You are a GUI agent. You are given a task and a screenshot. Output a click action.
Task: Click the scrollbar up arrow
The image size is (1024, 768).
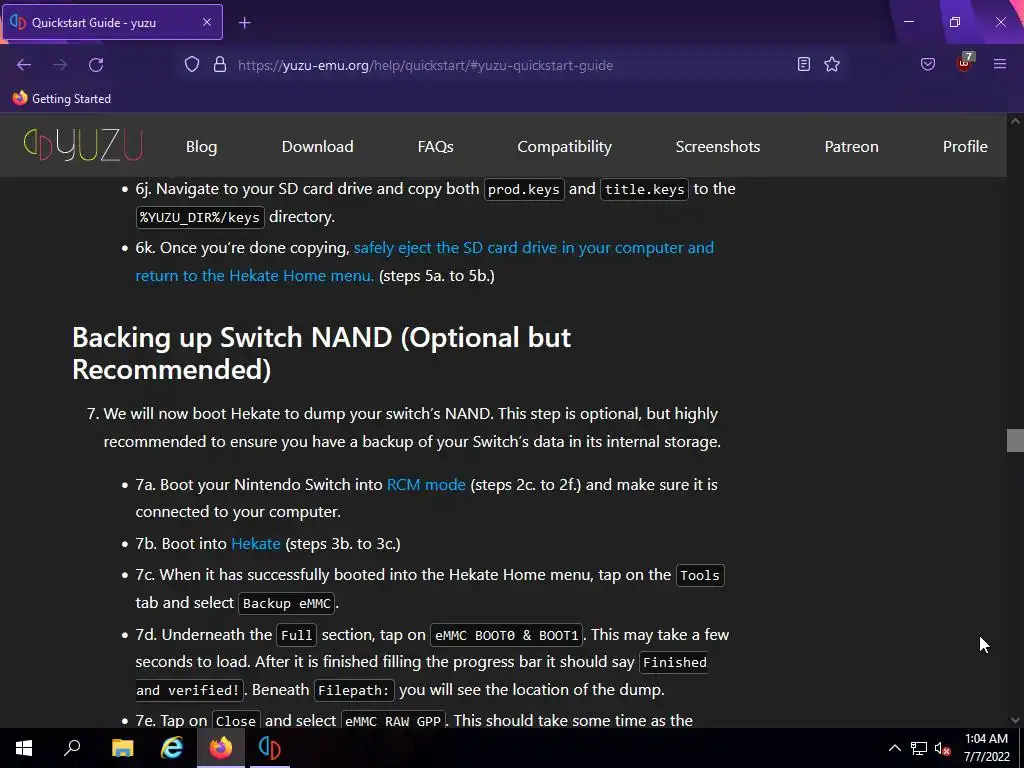click(x=1015, y=121)
